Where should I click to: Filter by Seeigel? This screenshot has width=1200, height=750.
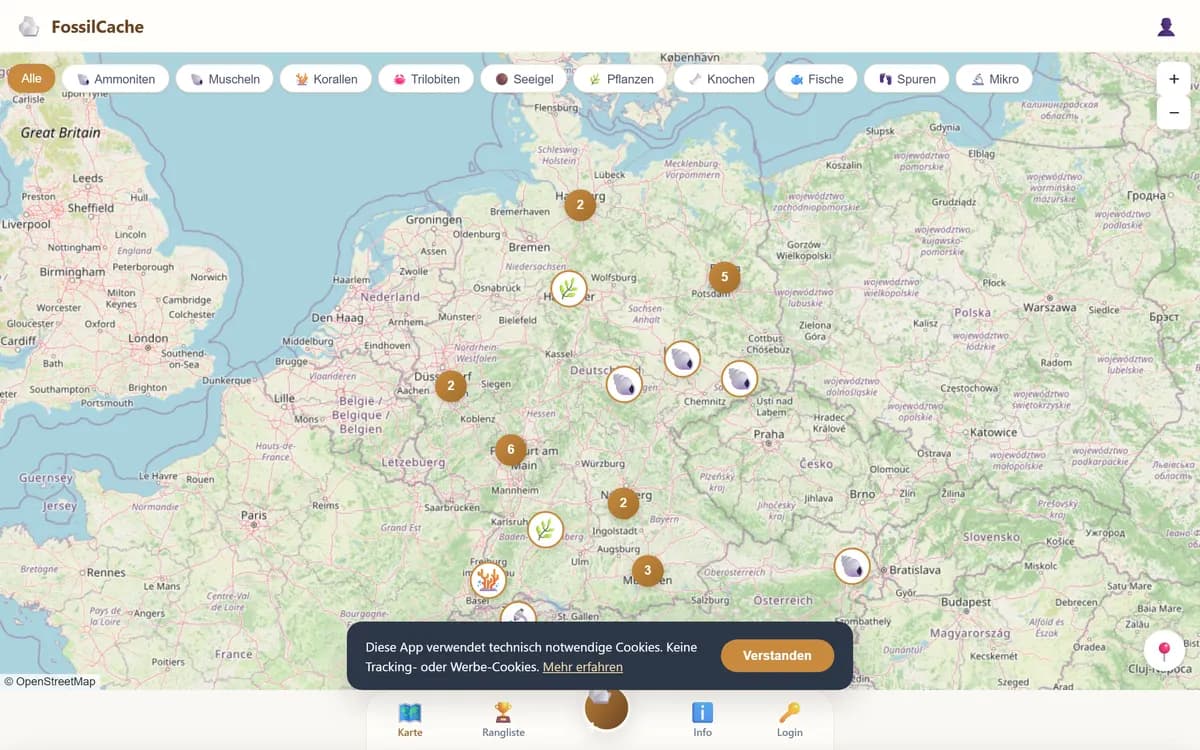coord(524,79)
